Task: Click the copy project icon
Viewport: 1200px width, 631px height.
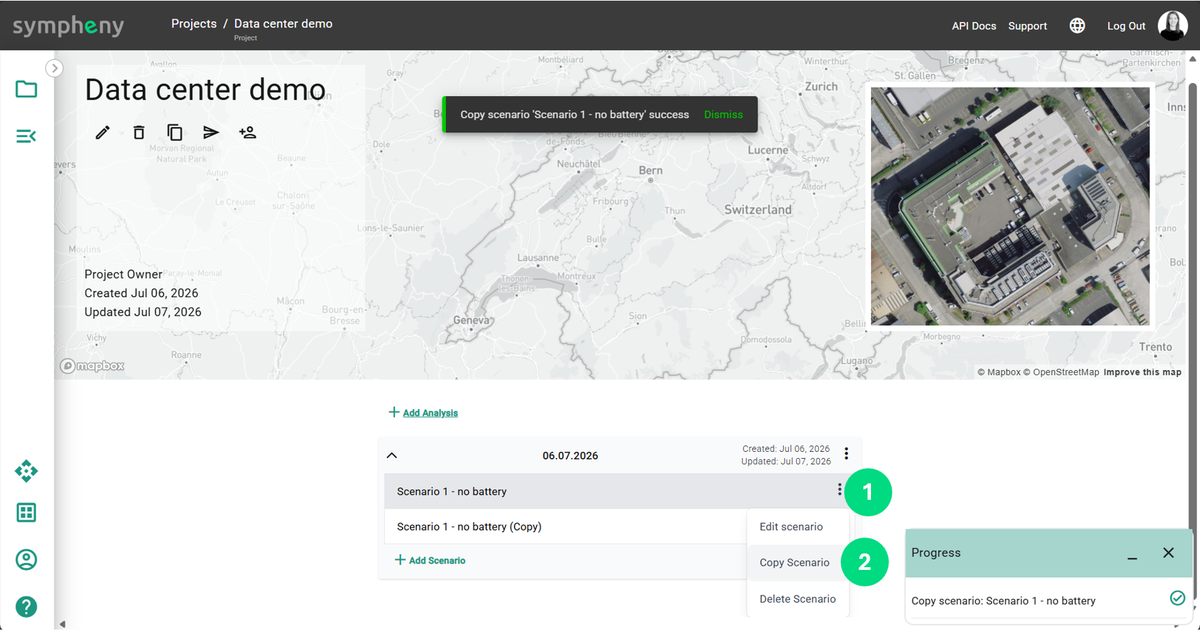Action: (175, 132)
